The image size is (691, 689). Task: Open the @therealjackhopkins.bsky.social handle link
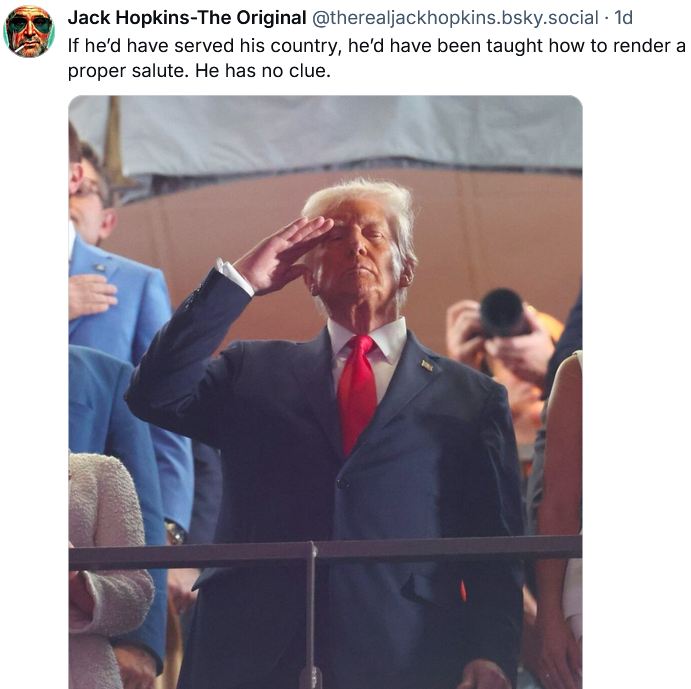(455, 18)
